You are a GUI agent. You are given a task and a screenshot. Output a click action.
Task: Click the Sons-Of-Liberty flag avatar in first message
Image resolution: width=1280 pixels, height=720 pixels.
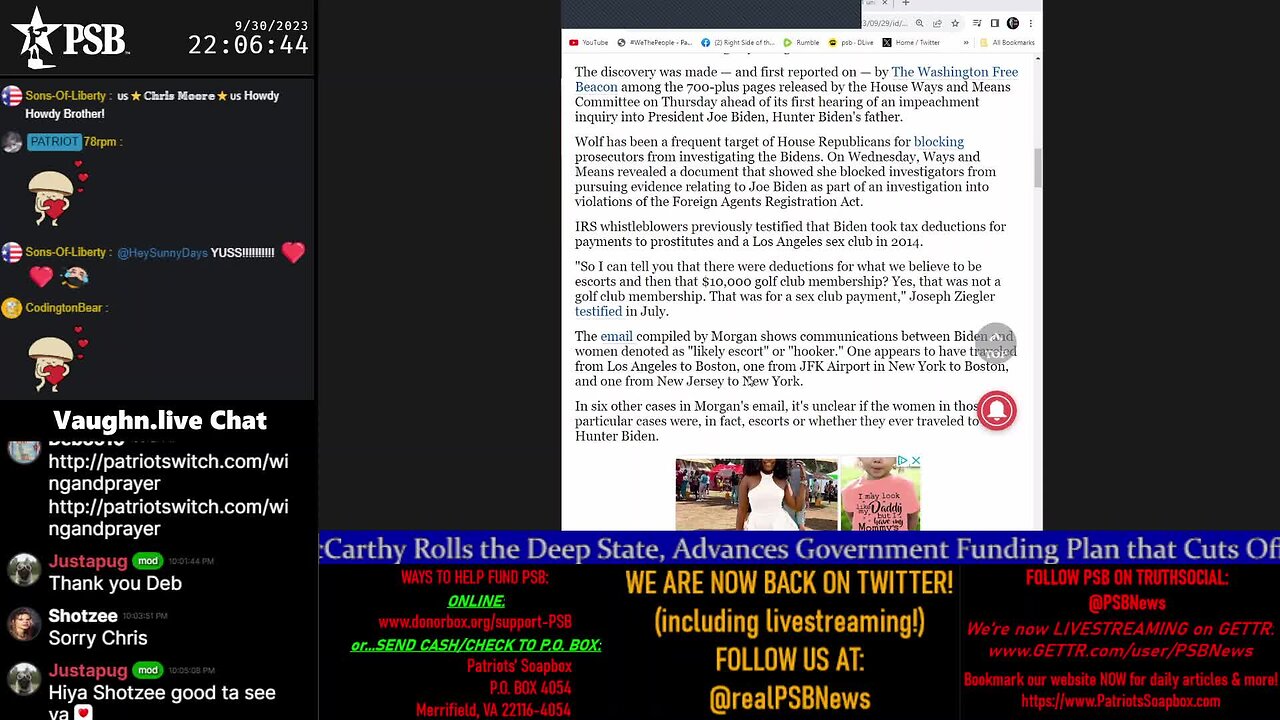12,96
